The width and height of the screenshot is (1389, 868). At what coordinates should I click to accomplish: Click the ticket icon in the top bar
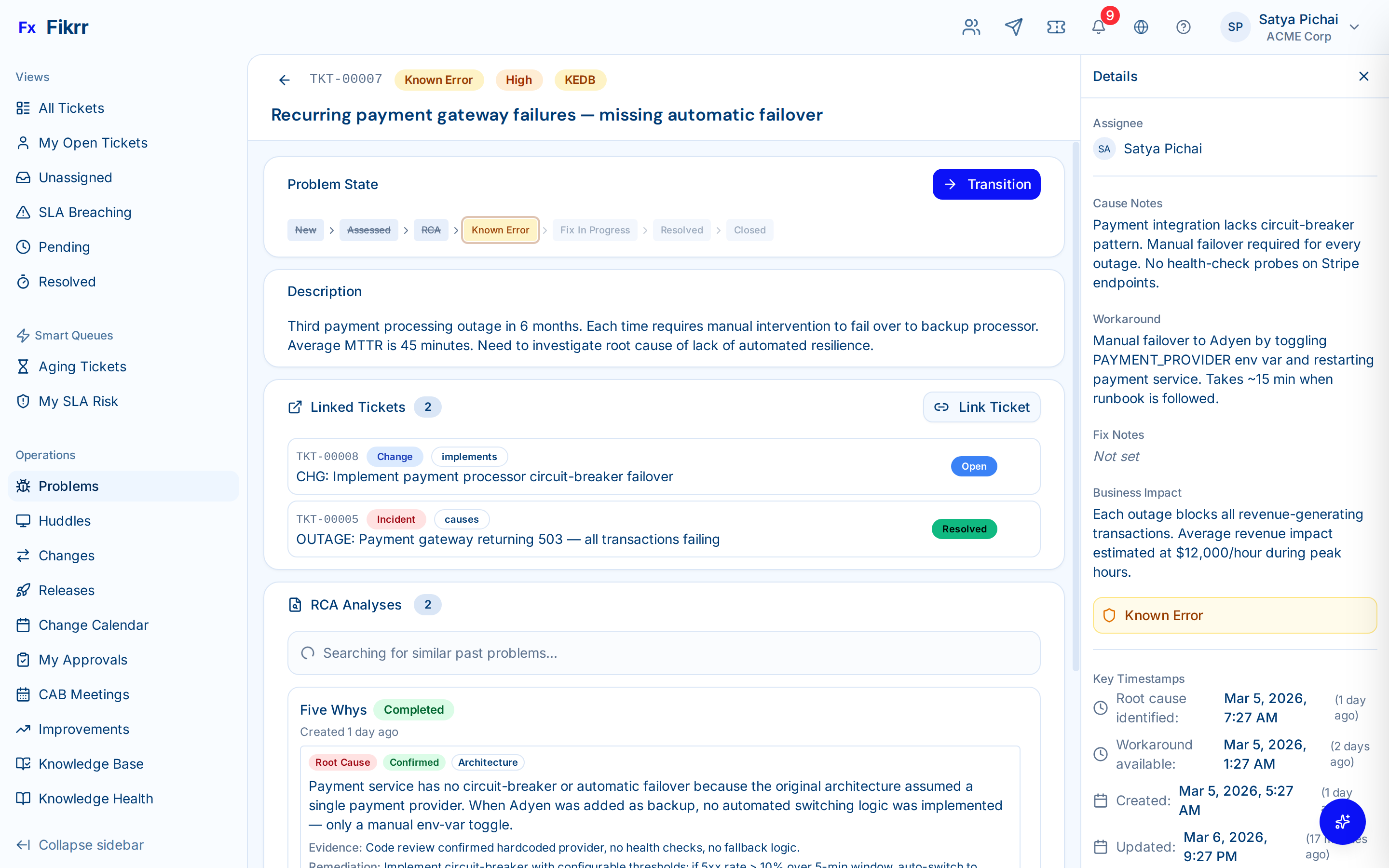[1056, 27]
